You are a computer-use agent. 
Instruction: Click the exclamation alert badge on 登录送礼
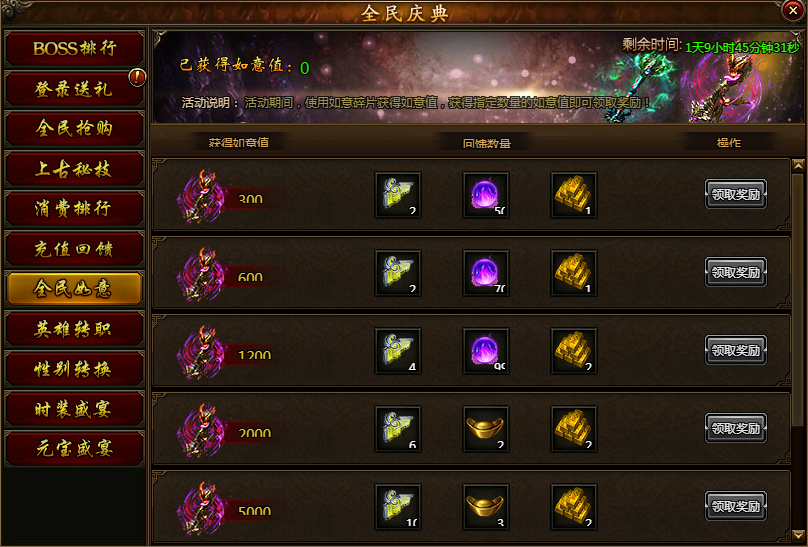[x=137, y=77]
